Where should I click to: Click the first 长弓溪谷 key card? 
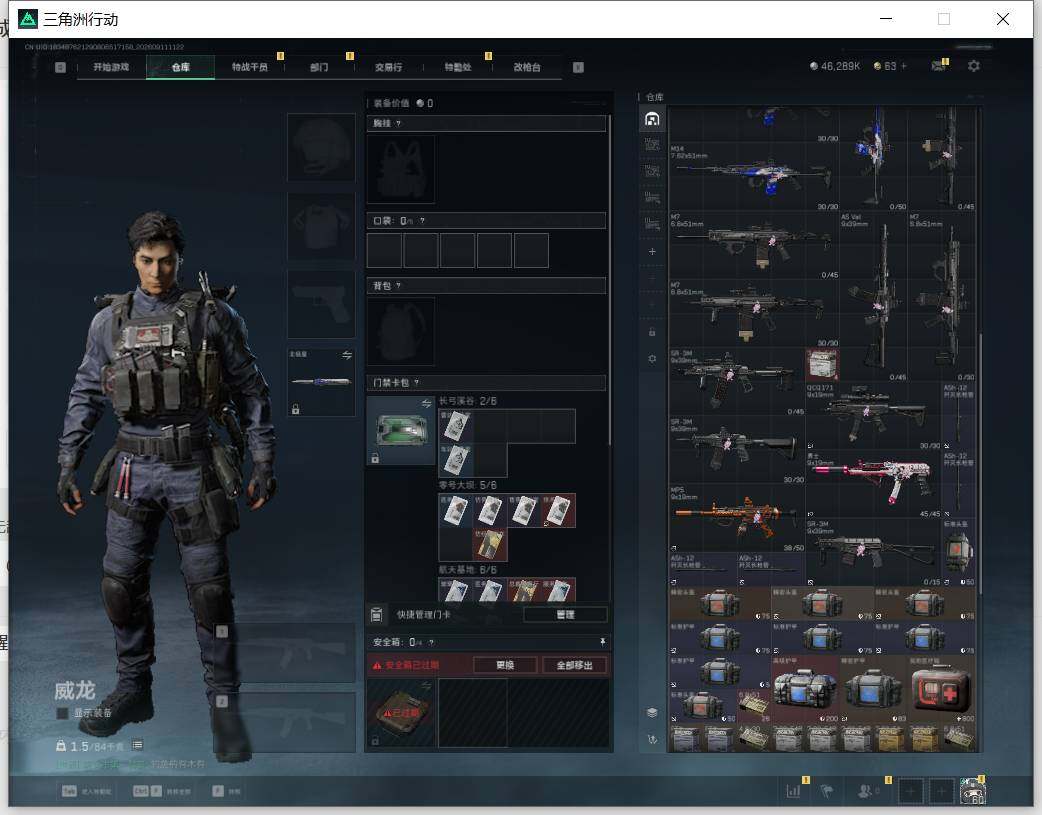[456, 425]
